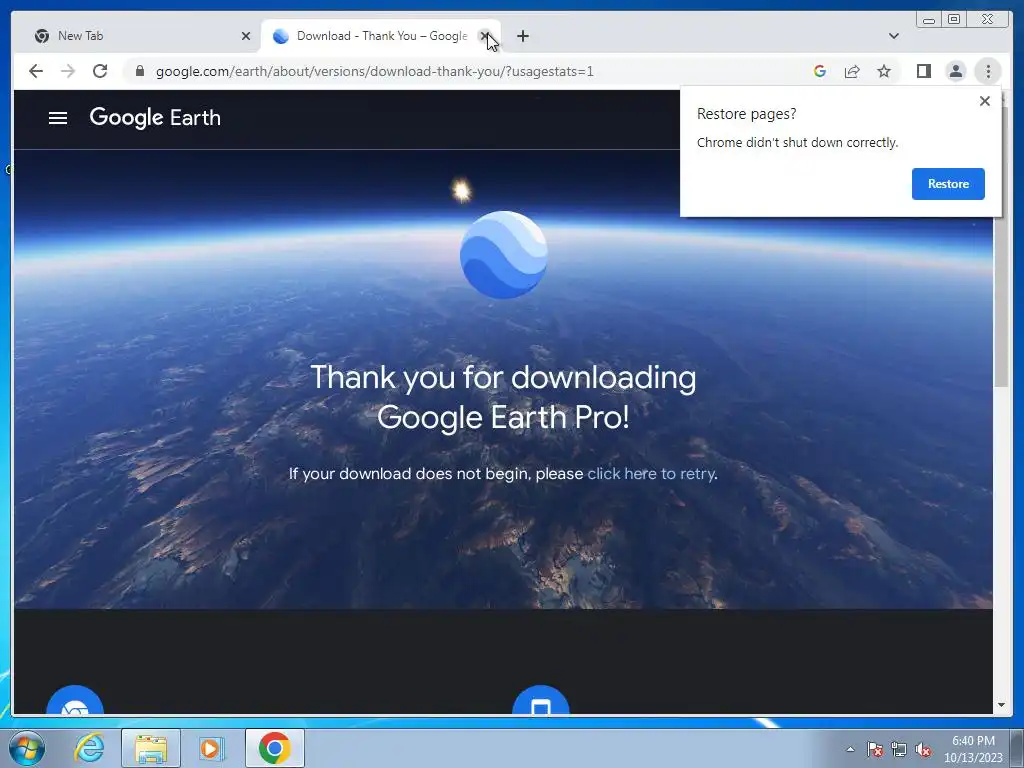Click the round mobile device icon at page bottom
The height and width of the screenshot is (768, 1024).
[541, 699]
